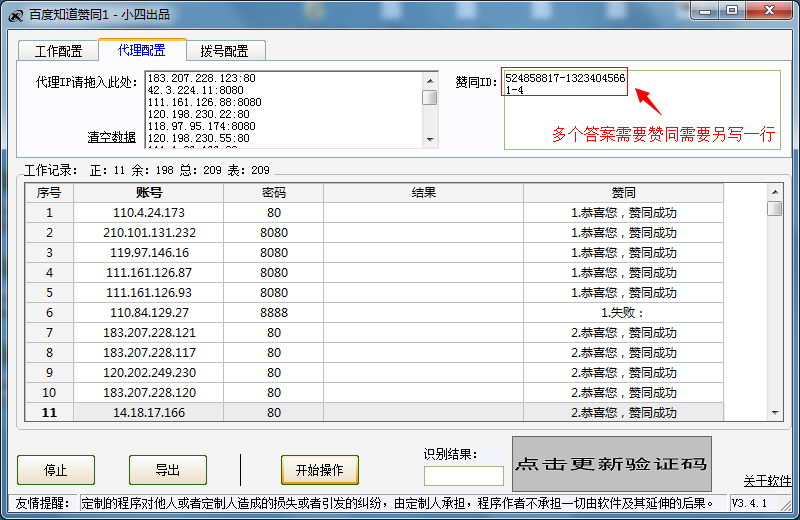Click the results table scroll-up arrow
The image size is (800, 520).
tap(774, 192)
